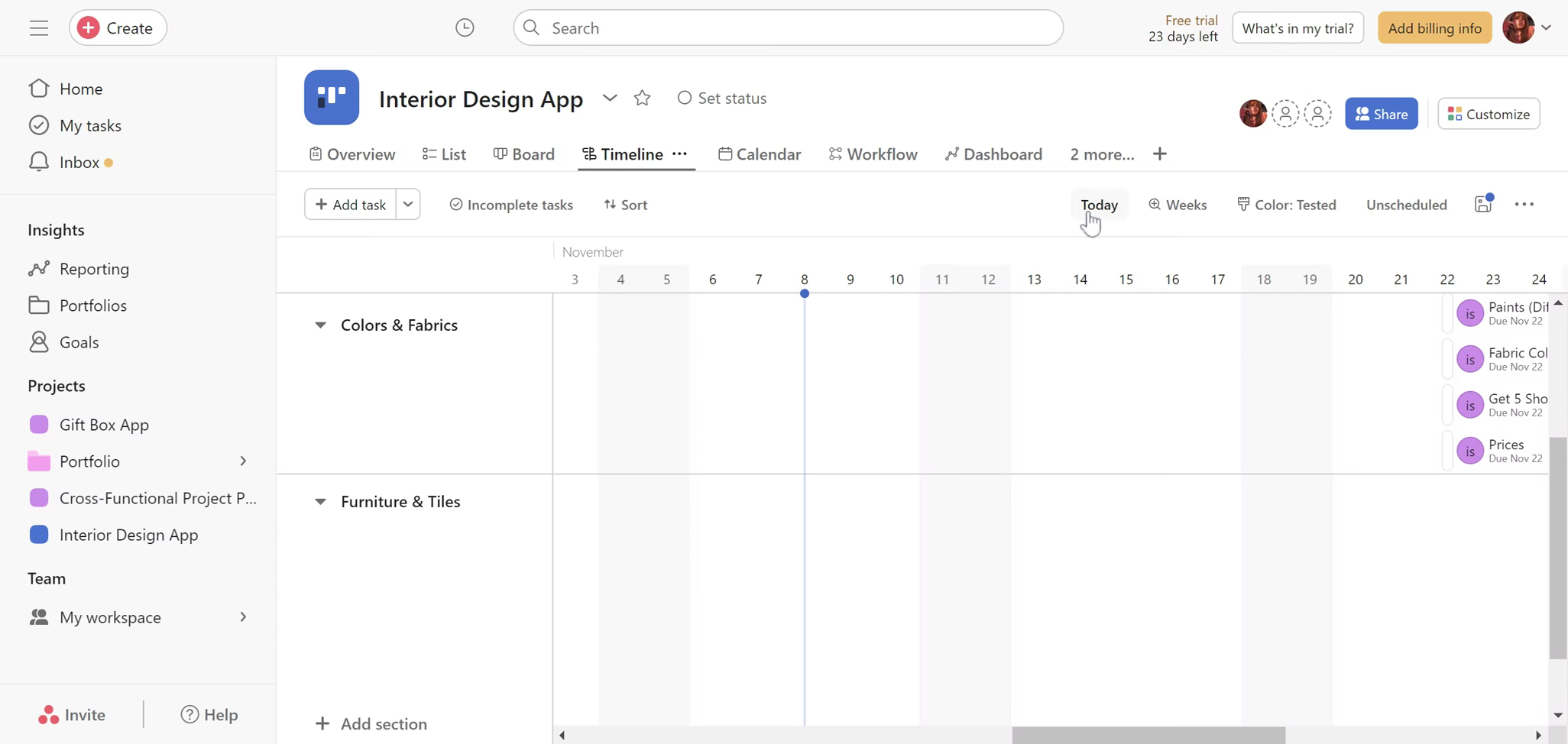The height and width of the screenshot is (744, 1568).
Task: Switch to Overview tab
Action: coord(352,154)
